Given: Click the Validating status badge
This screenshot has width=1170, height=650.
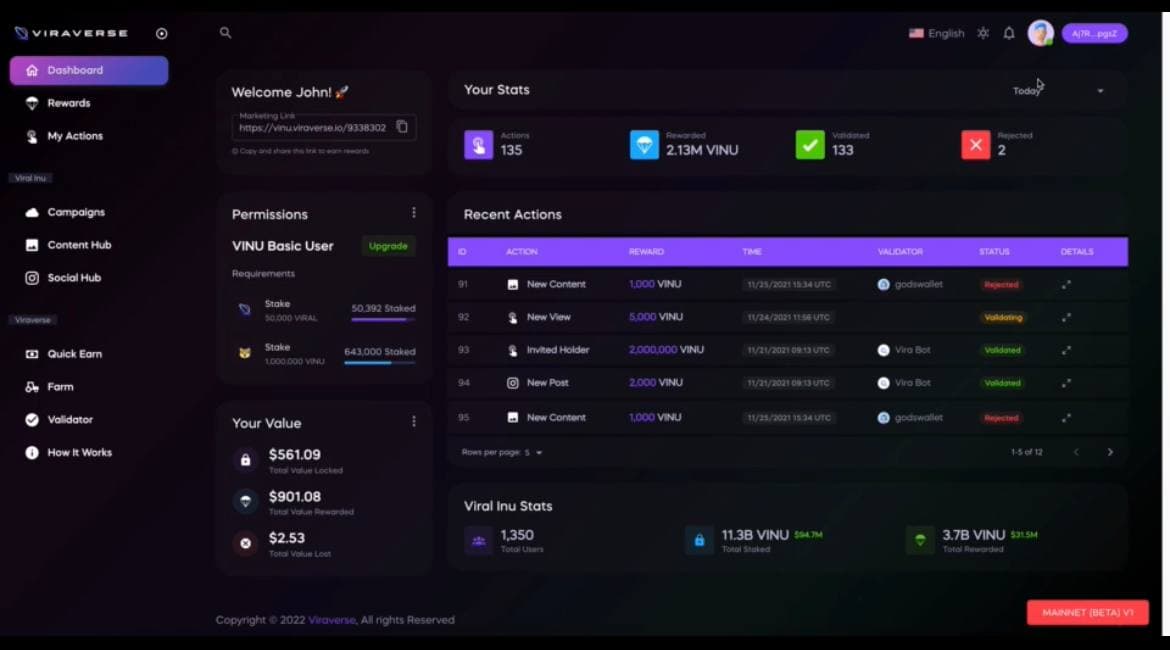Looking at the screenshot, I should coord(1003,317).
